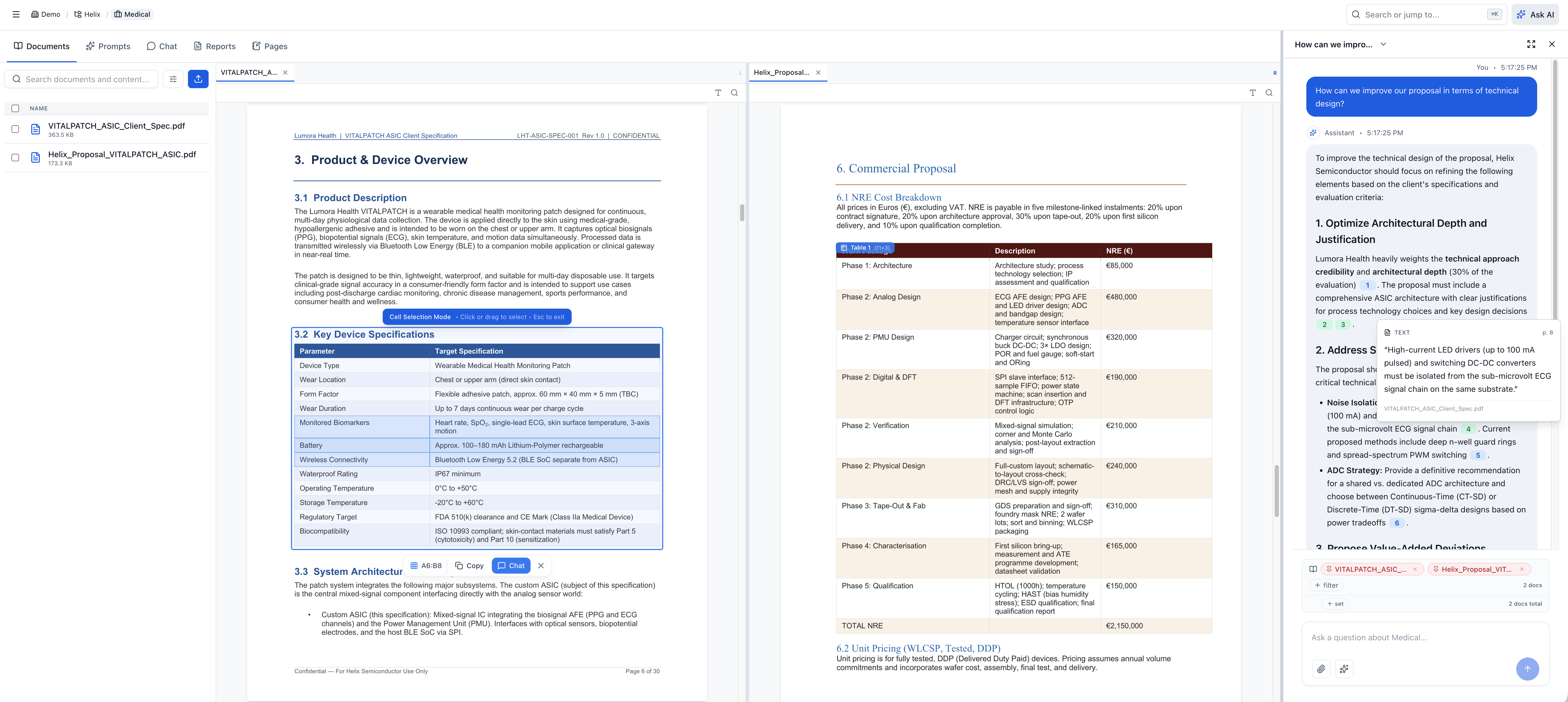Close the Helix_Proposal... document tab
Image resolution: width=1568 pixels, height=702 pixels.
(818, 72)
